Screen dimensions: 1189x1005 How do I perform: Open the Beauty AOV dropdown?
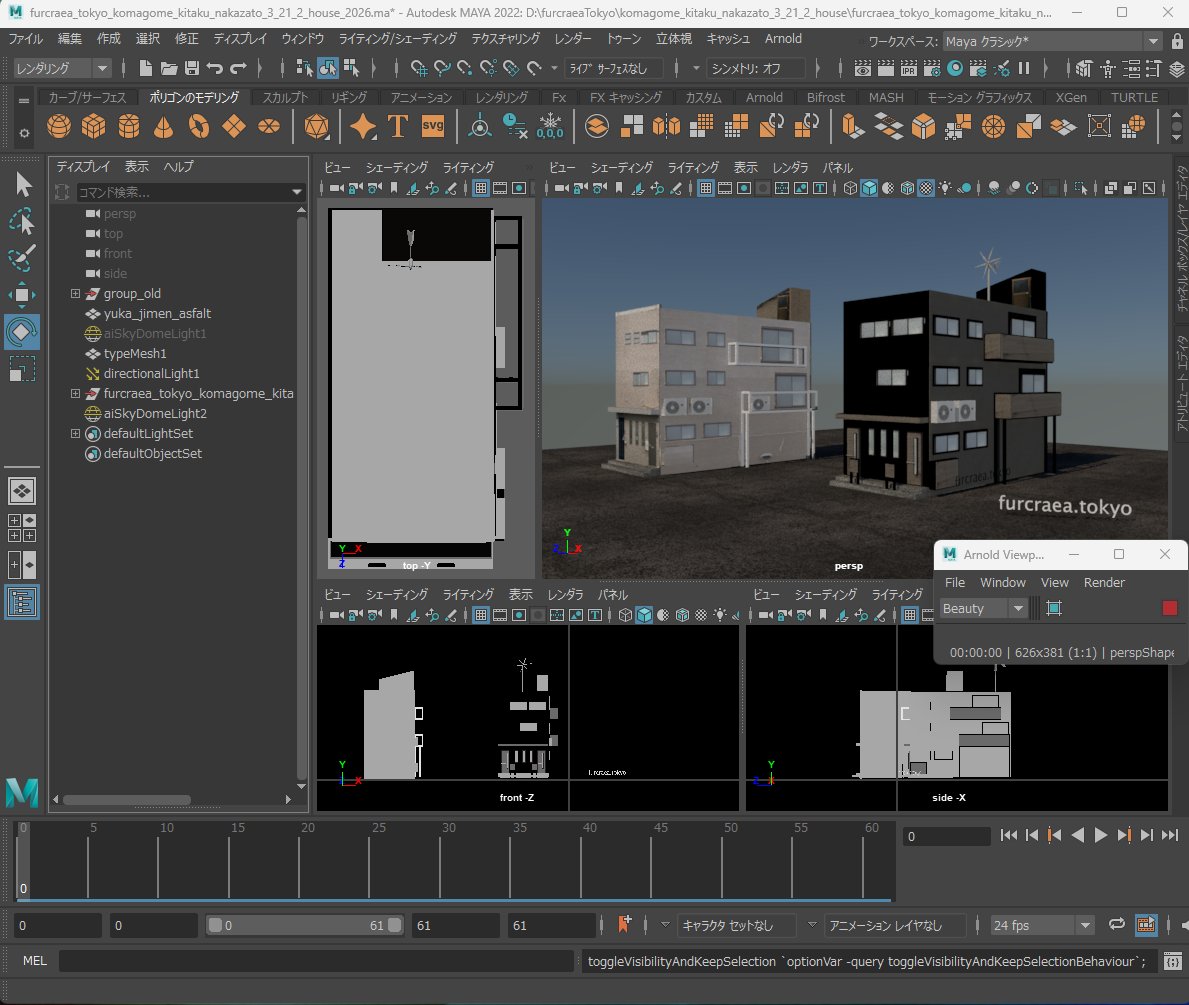(984, 608)
